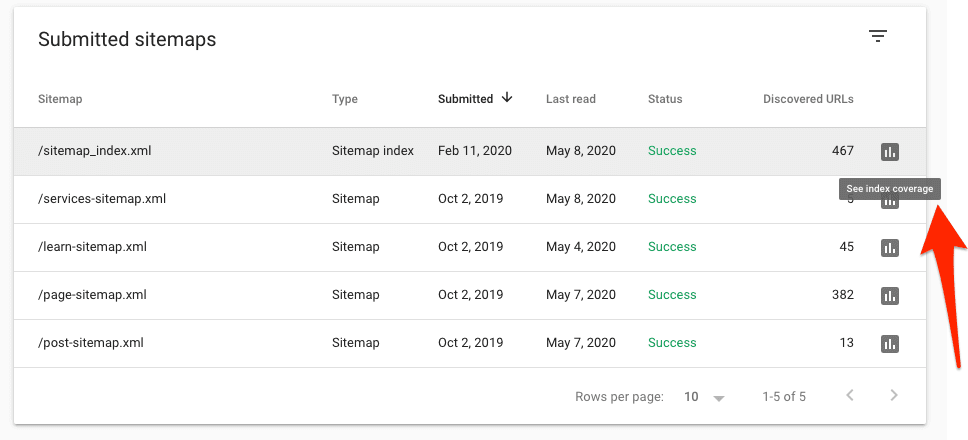See index coverage for /post-sitemap.xml
Screen dimensions: 968x440
coord(890,343)
